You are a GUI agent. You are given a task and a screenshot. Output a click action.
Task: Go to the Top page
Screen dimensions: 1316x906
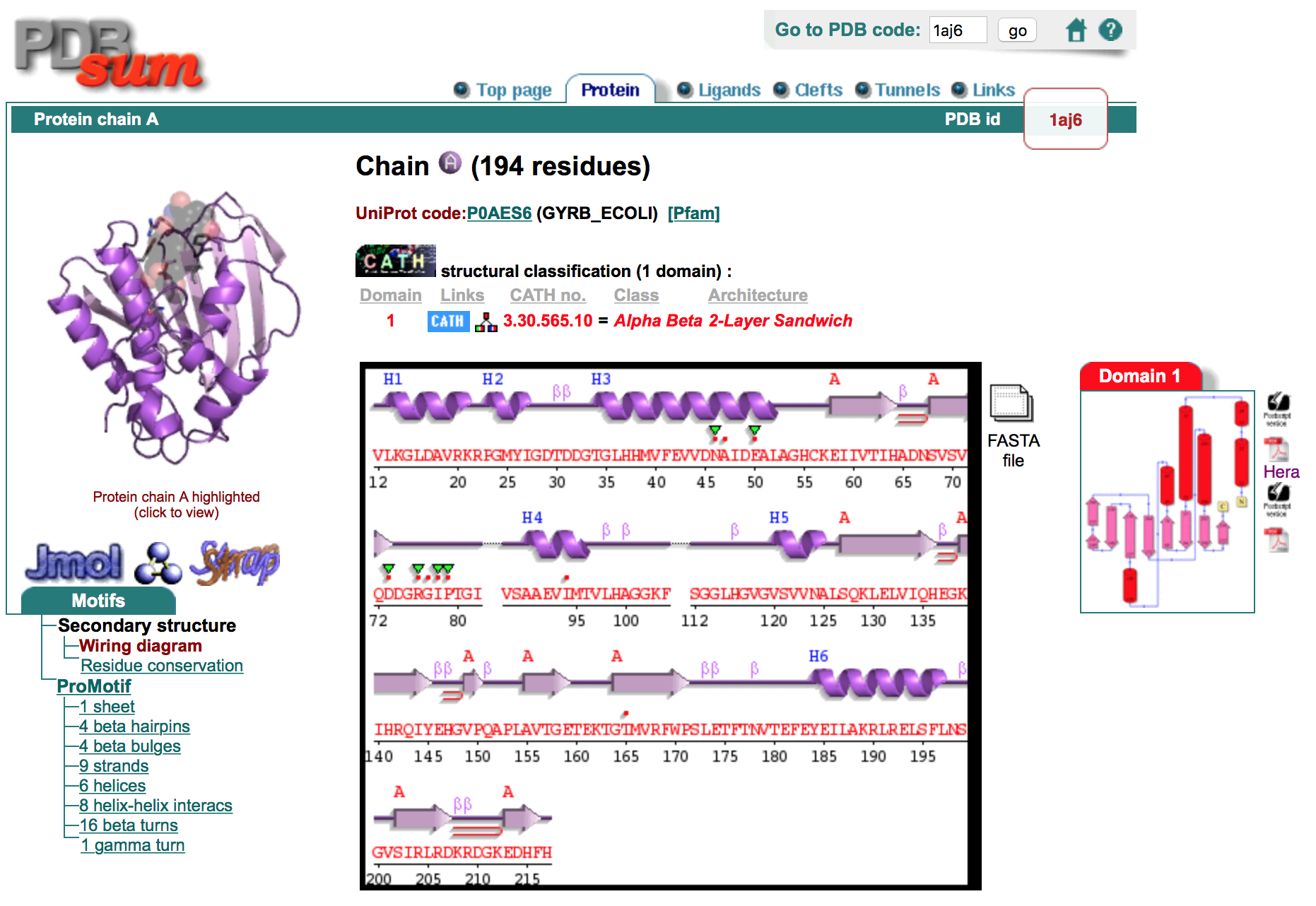(514, 90)
